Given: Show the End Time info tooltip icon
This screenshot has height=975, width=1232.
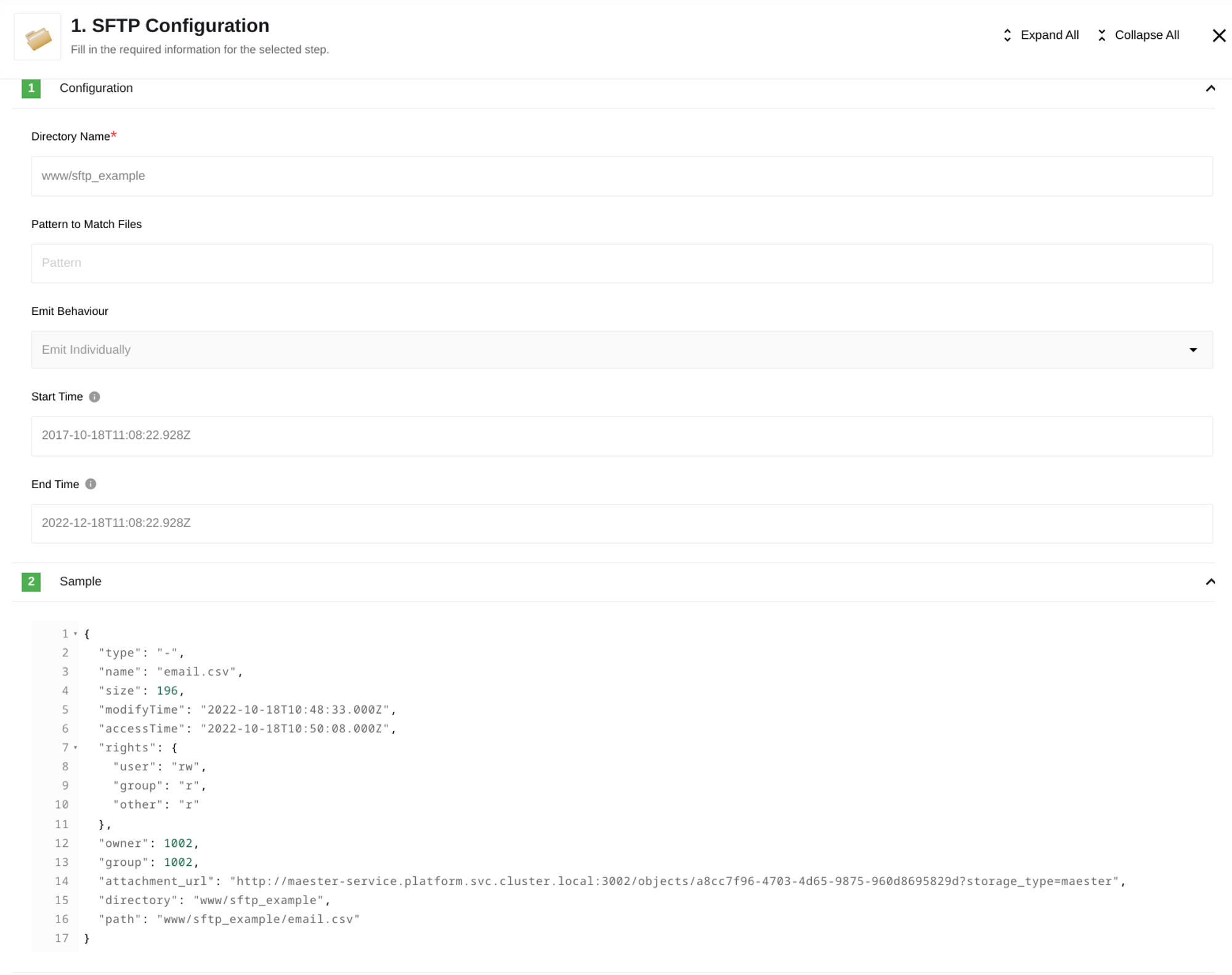Looking at the screenshot, I should click(91, 484).
